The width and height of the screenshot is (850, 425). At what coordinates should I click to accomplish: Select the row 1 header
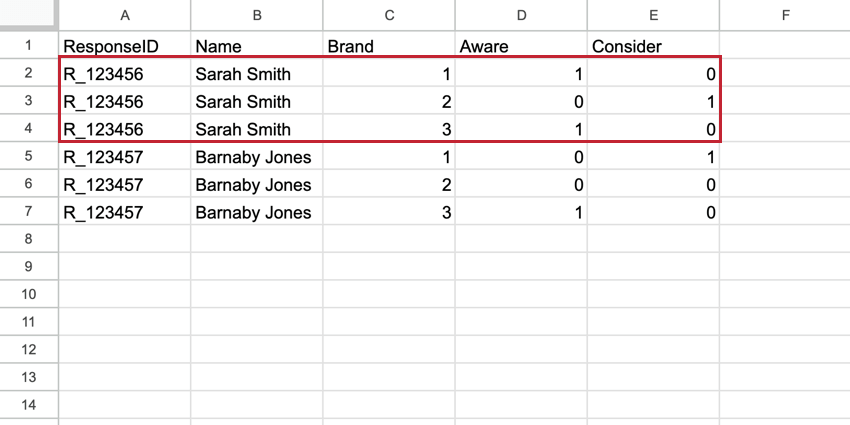(x=29, y=46)
